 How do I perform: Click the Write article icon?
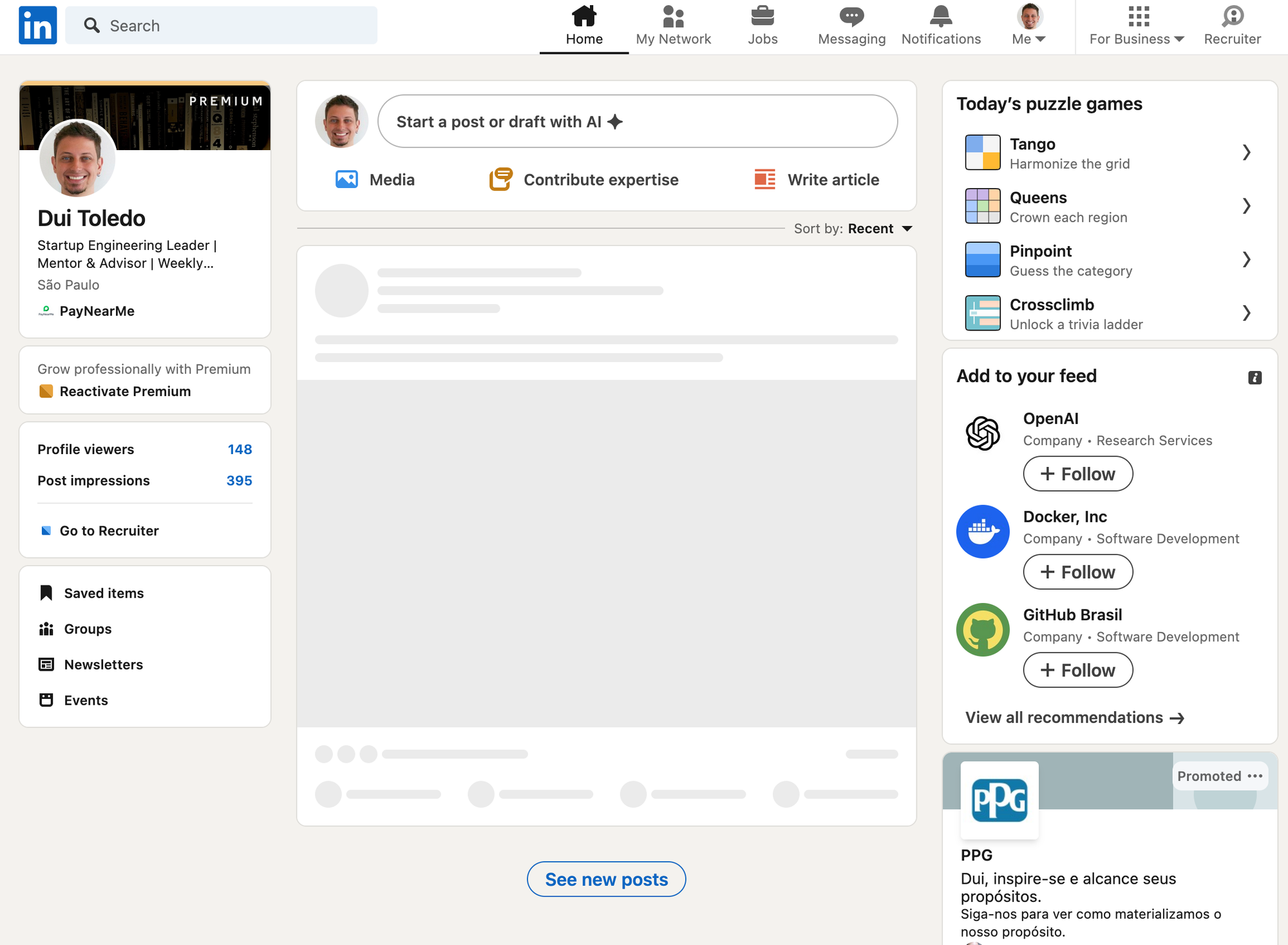(764, 179)
